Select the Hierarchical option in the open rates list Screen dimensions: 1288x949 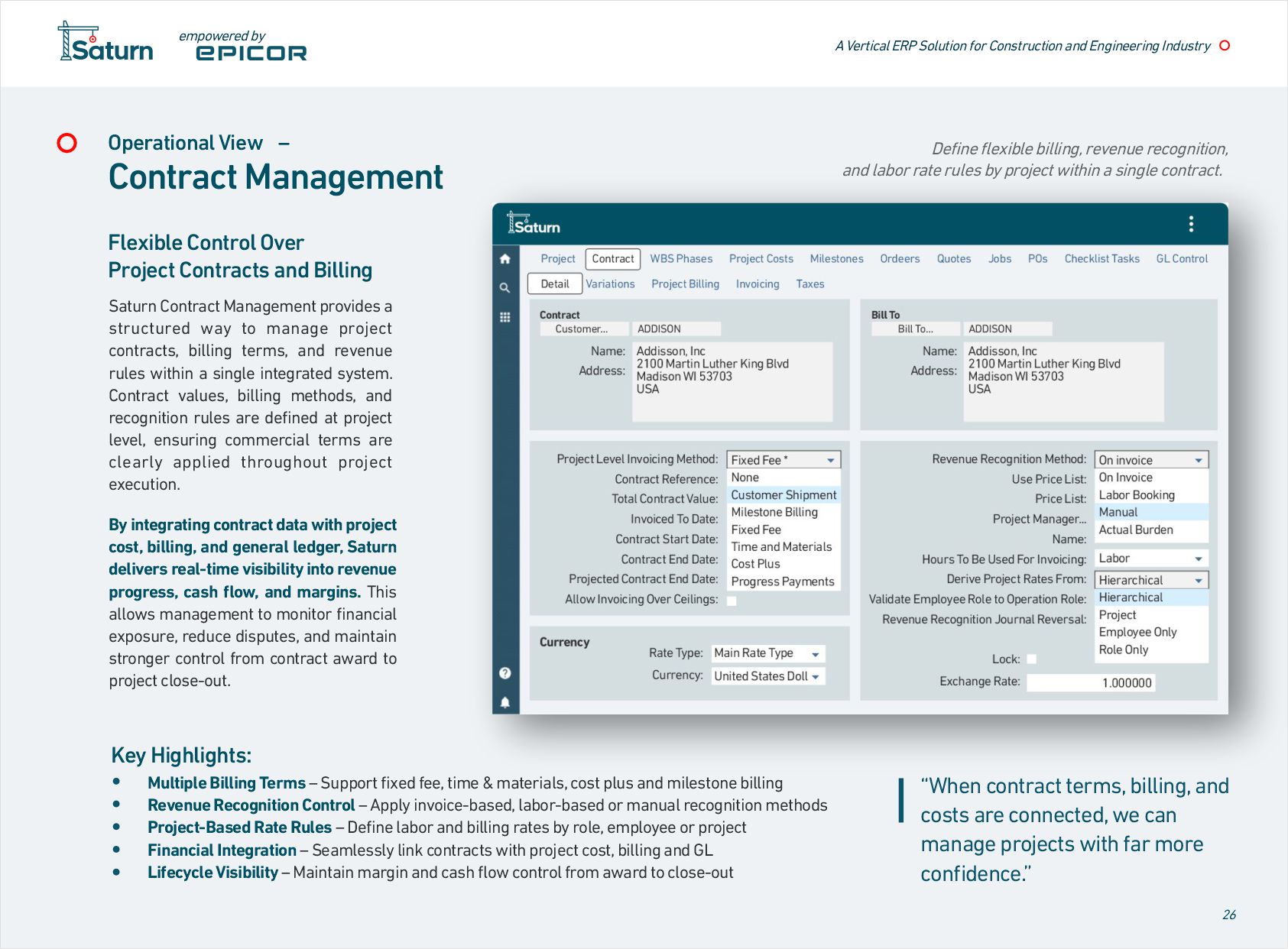click(1151, 598)
